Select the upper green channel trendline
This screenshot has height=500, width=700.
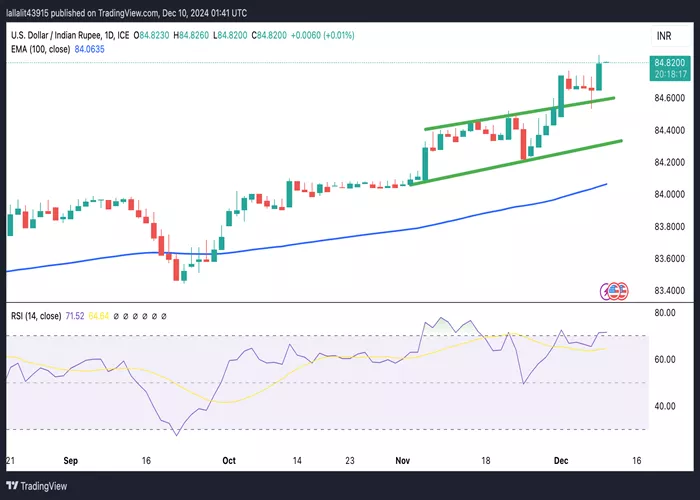click(520, 113)
